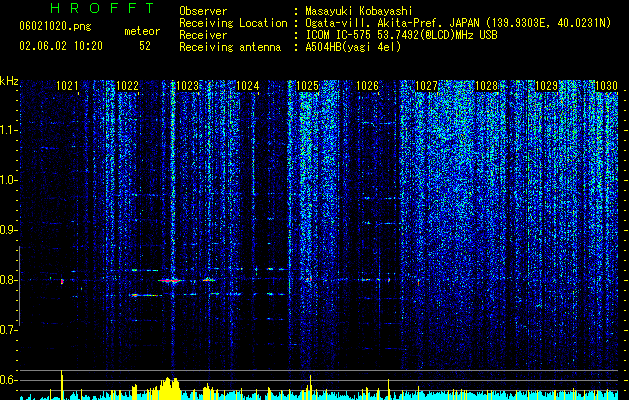Click the Ogata-vill. Akita-Pref. JAPAN location text
Screen dimensions: 629x400
click(x=458, y=23)
